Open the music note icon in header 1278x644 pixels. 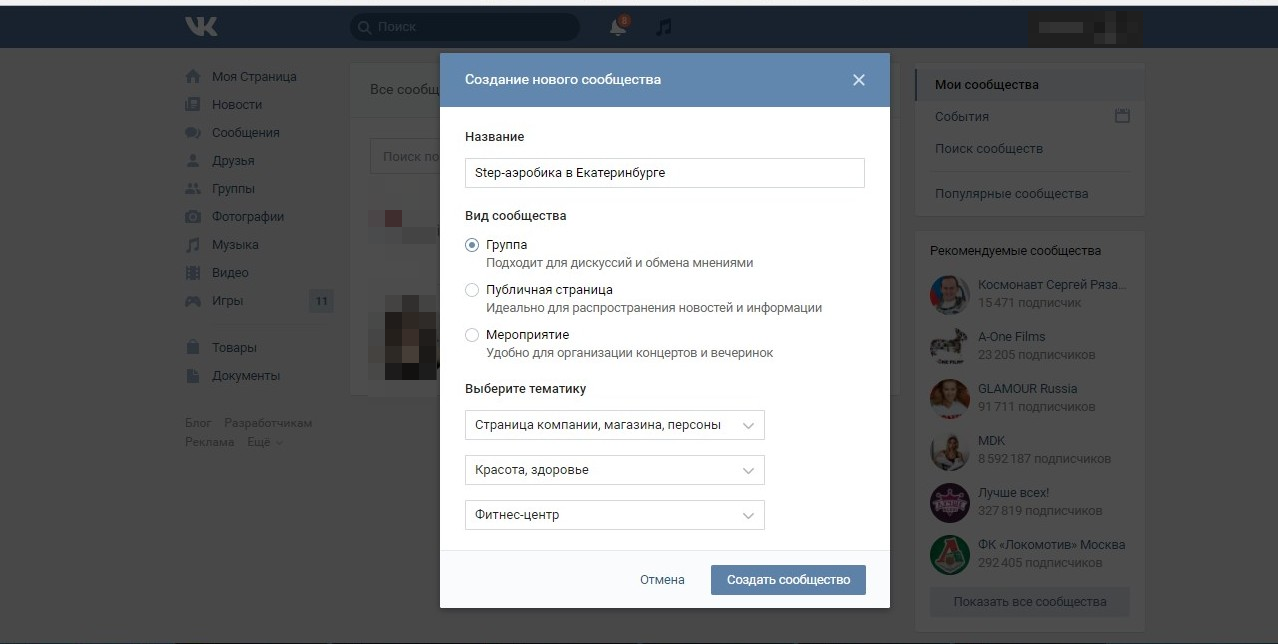coord(663,27)
